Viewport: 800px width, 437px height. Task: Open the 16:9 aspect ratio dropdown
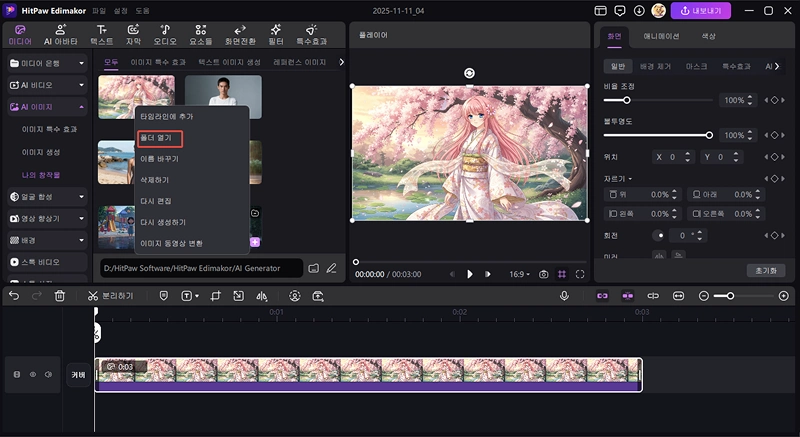click(x=521, y=274)
